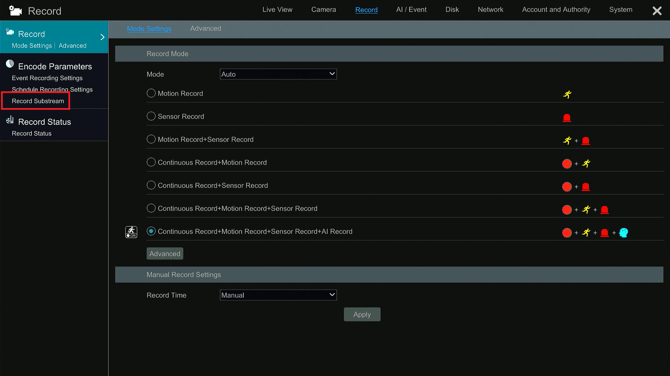Open Record Status link in sidebar
This screenshot has width=670, height=376.
point(32,133)
